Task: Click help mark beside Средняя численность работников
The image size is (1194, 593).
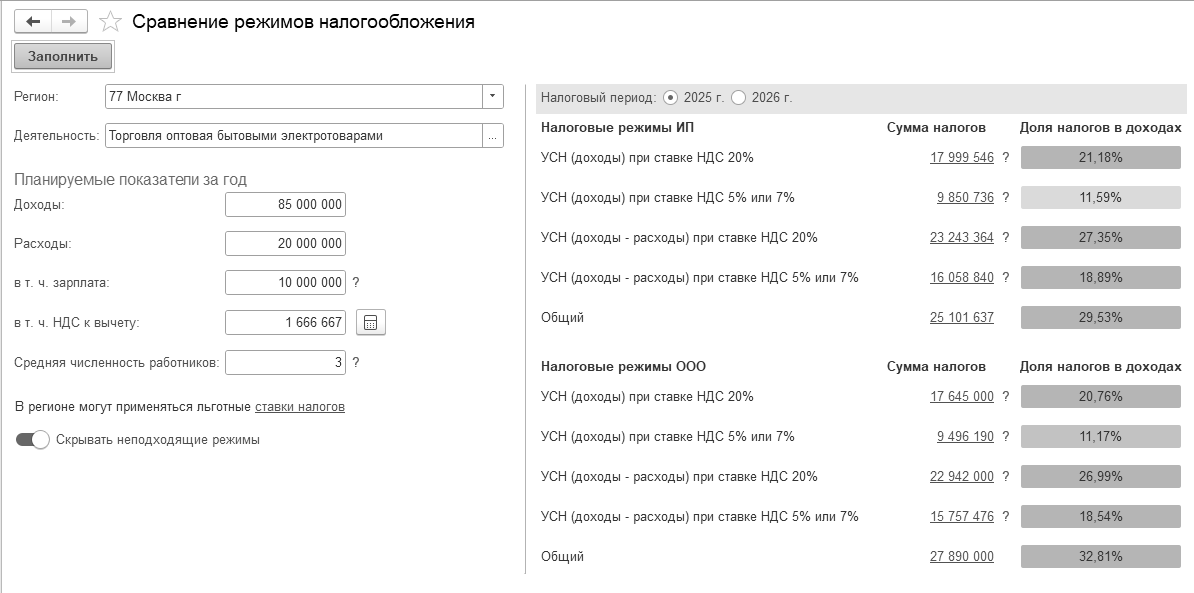Action: pos(356,362)
